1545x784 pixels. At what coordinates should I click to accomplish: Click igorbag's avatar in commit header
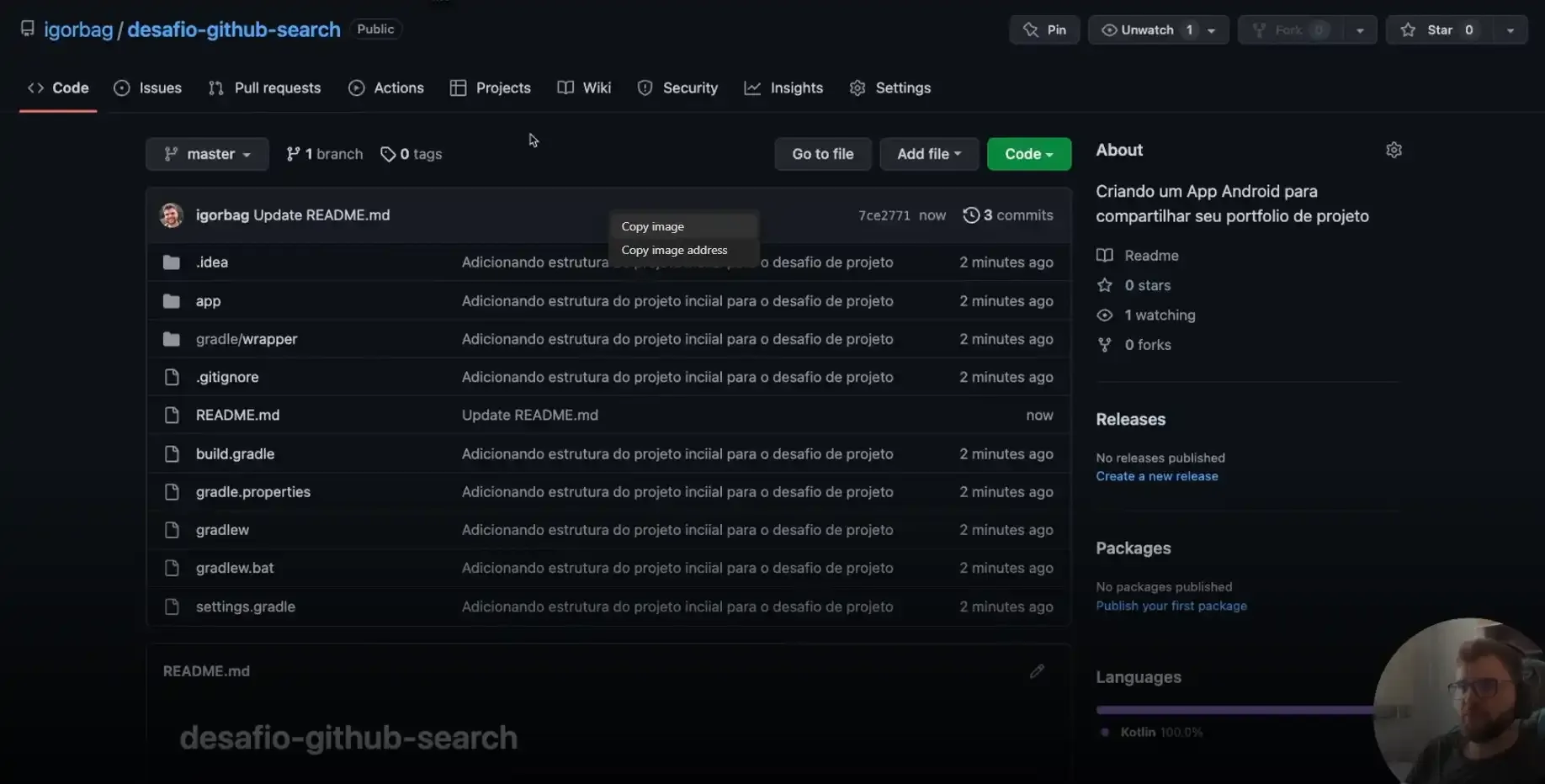pos(172,215)
